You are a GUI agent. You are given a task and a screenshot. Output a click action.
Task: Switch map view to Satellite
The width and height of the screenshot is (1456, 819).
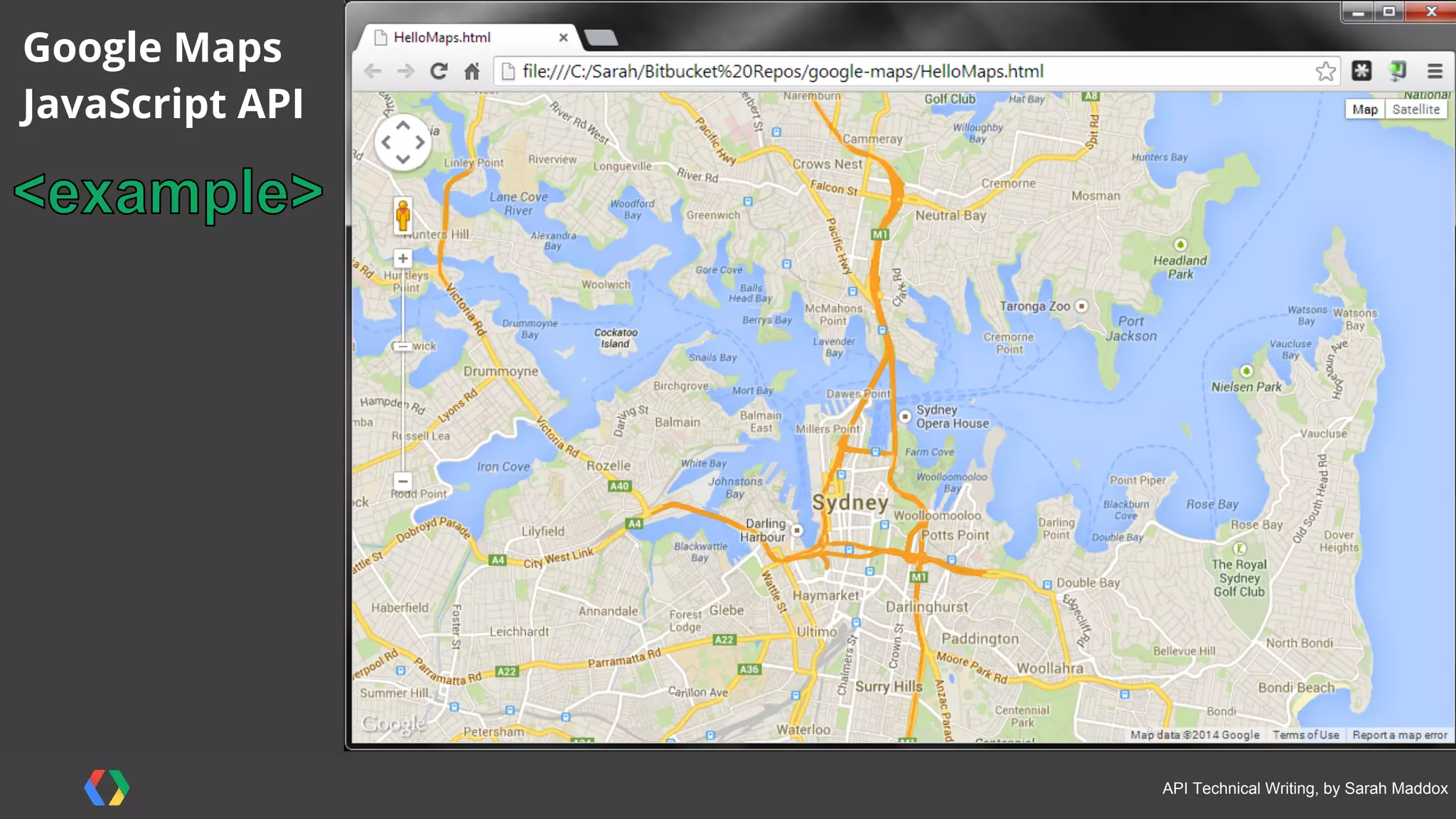click(x=1415, y=109)
